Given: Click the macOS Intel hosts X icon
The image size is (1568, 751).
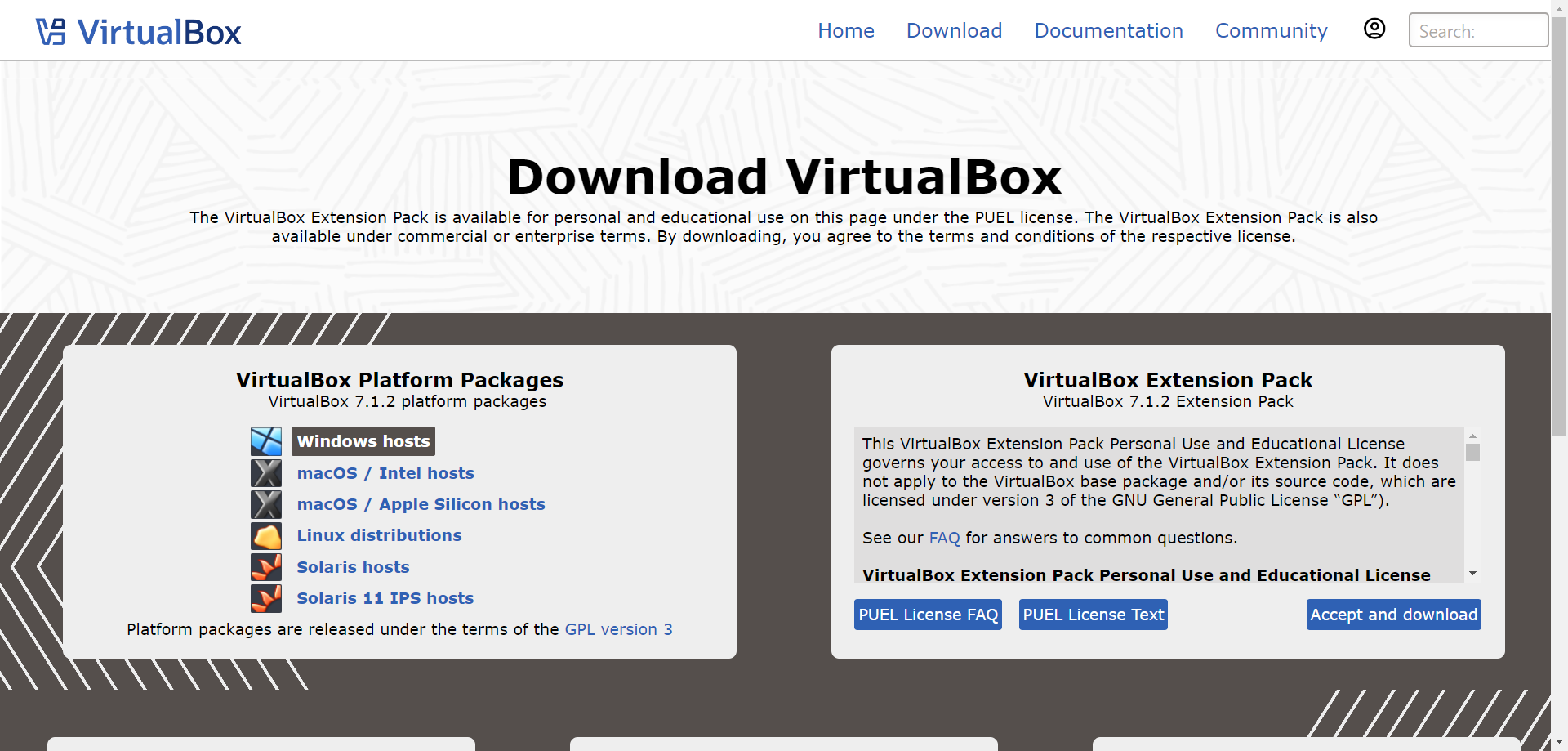Looking at the screenshot, I should [266, 473].
